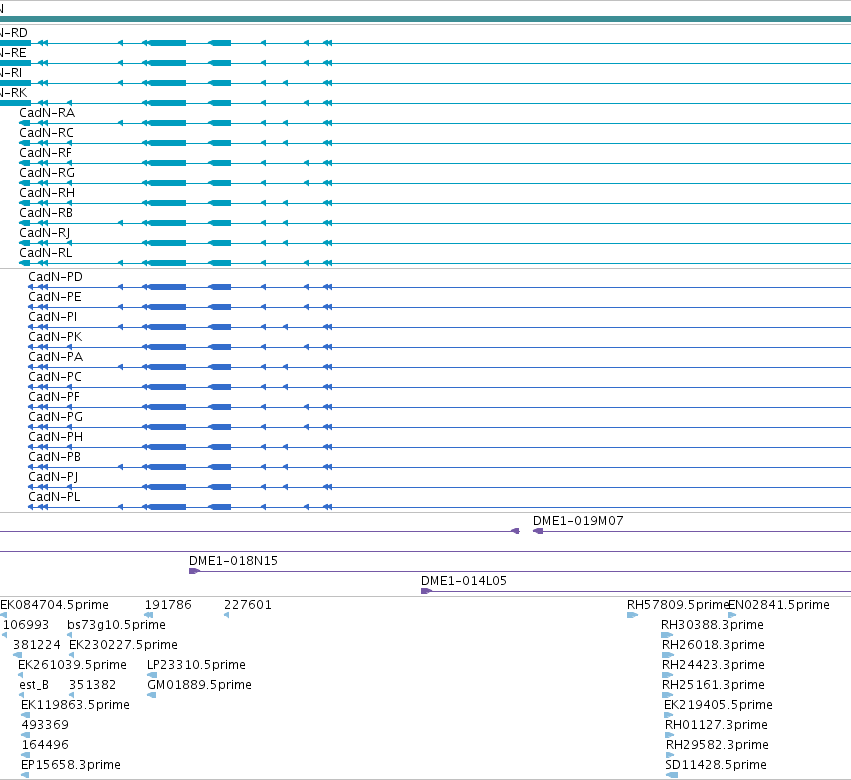This screenshot has height=780, width=851.
Task: Select the CadN-PB protein label
Action: 55,457
